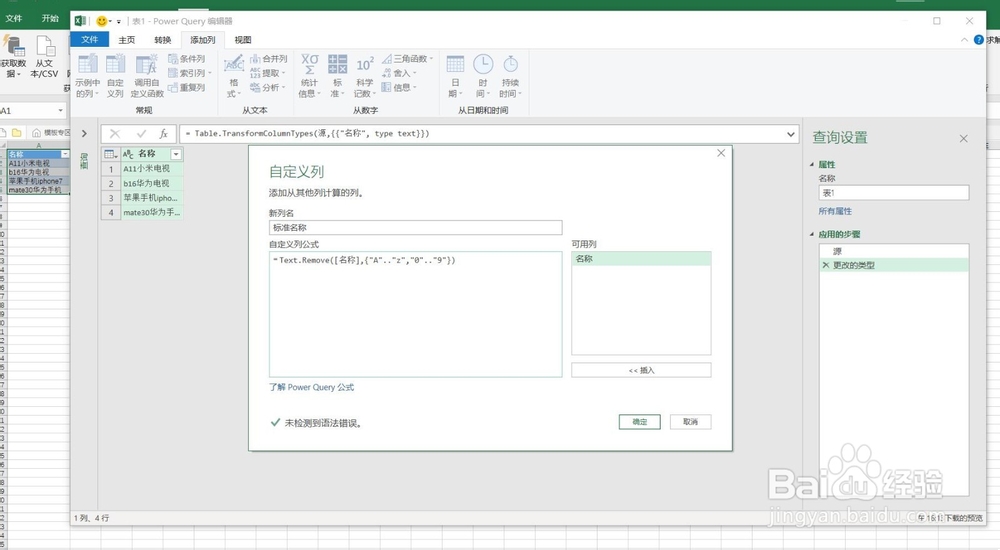The image size is (1000, 550).
Task: Click the 确定 button
Action: 640,422
